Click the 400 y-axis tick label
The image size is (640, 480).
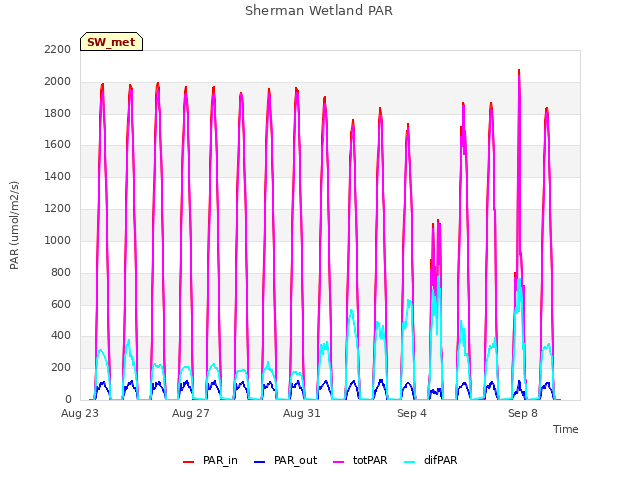(x=61, y=336)
